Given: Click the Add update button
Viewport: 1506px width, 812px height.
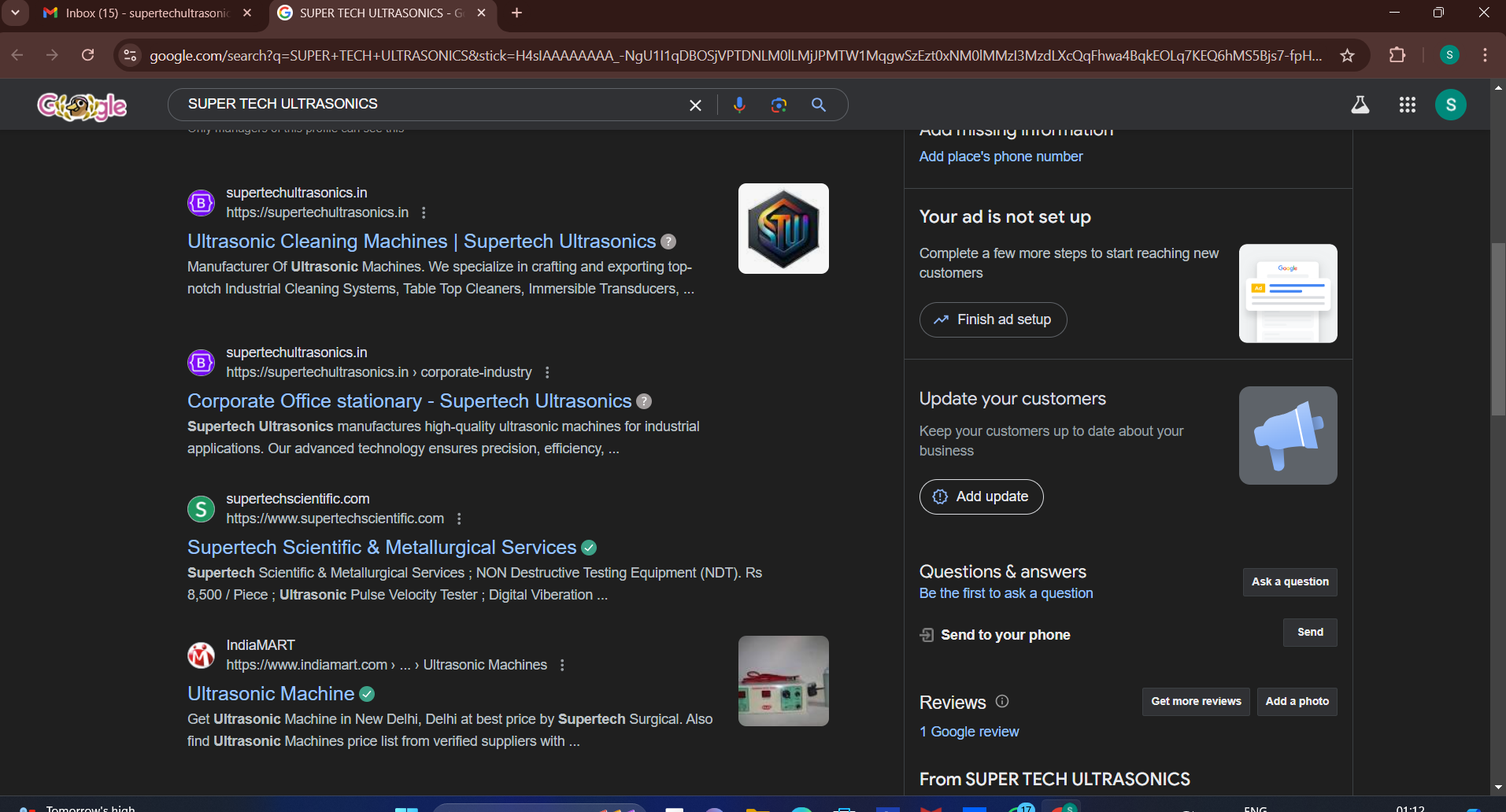Looking at the screenshot, I should click(981, 496).
